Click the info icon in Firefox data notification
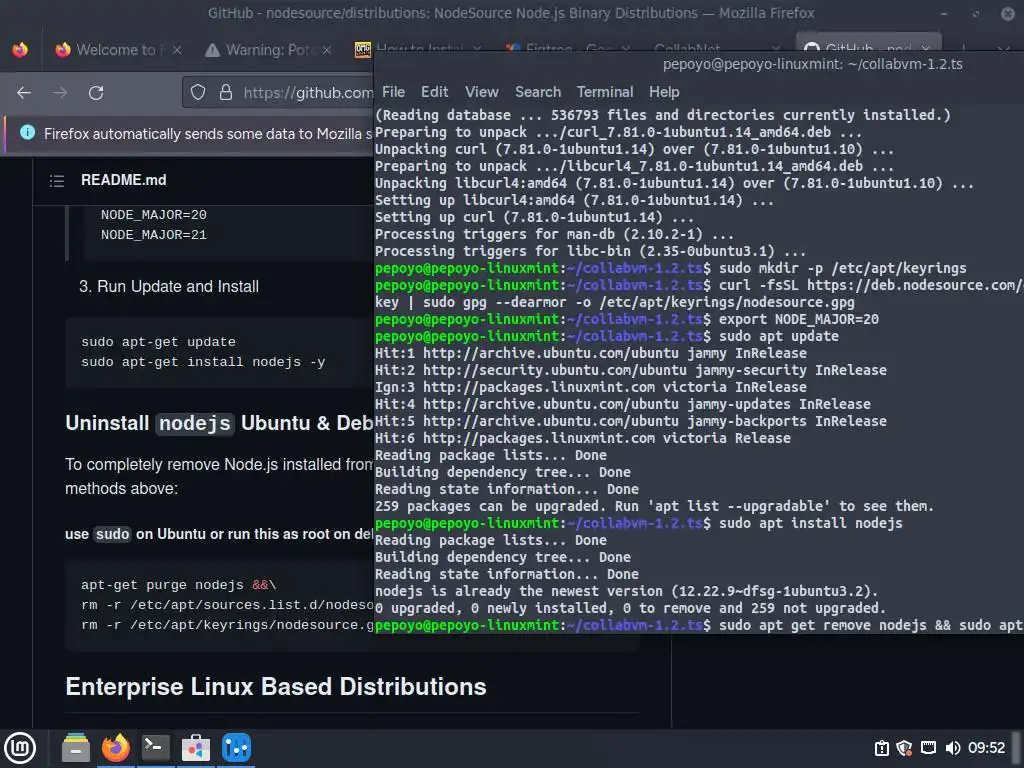The width and height of the screenshot is (1024, 768). [27, 133]
